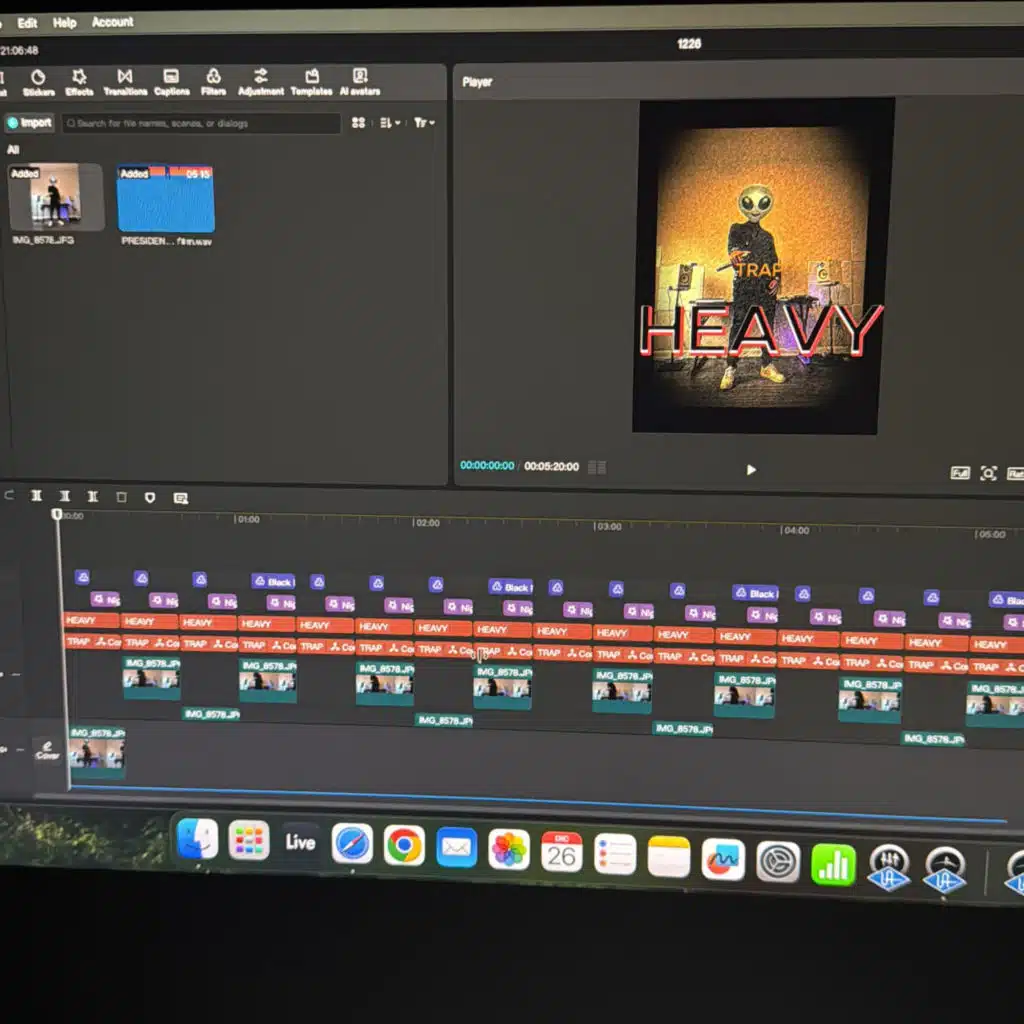Click the media search field
1024x1024 pixels.
[200, 123]
